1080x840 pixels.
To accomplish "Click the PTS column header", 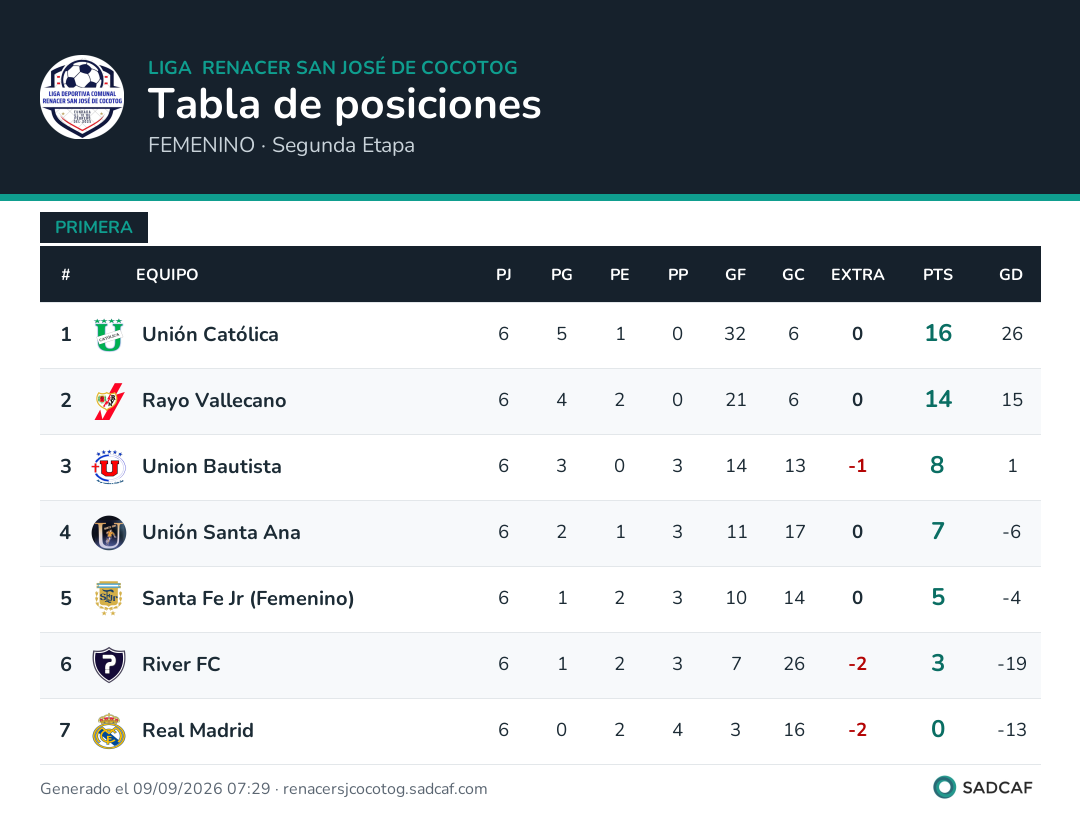I will tap(937, 275).
